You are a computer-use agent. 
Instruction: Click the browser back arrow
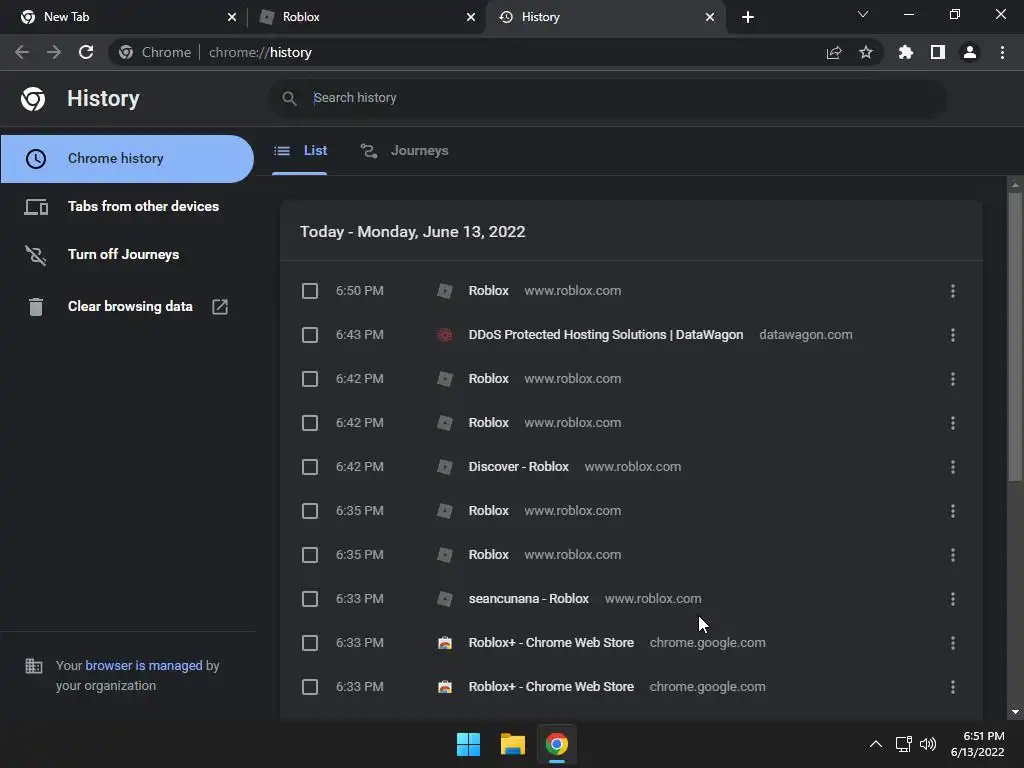pos(22,52)
